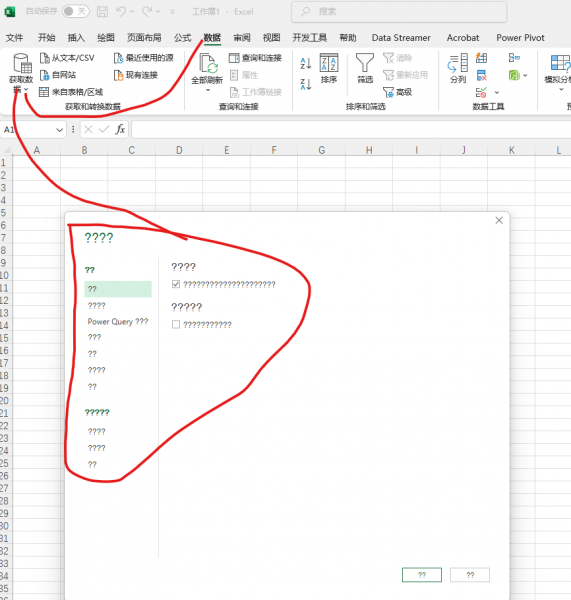Open the 绘图 Draw tab

pos(106,38)
